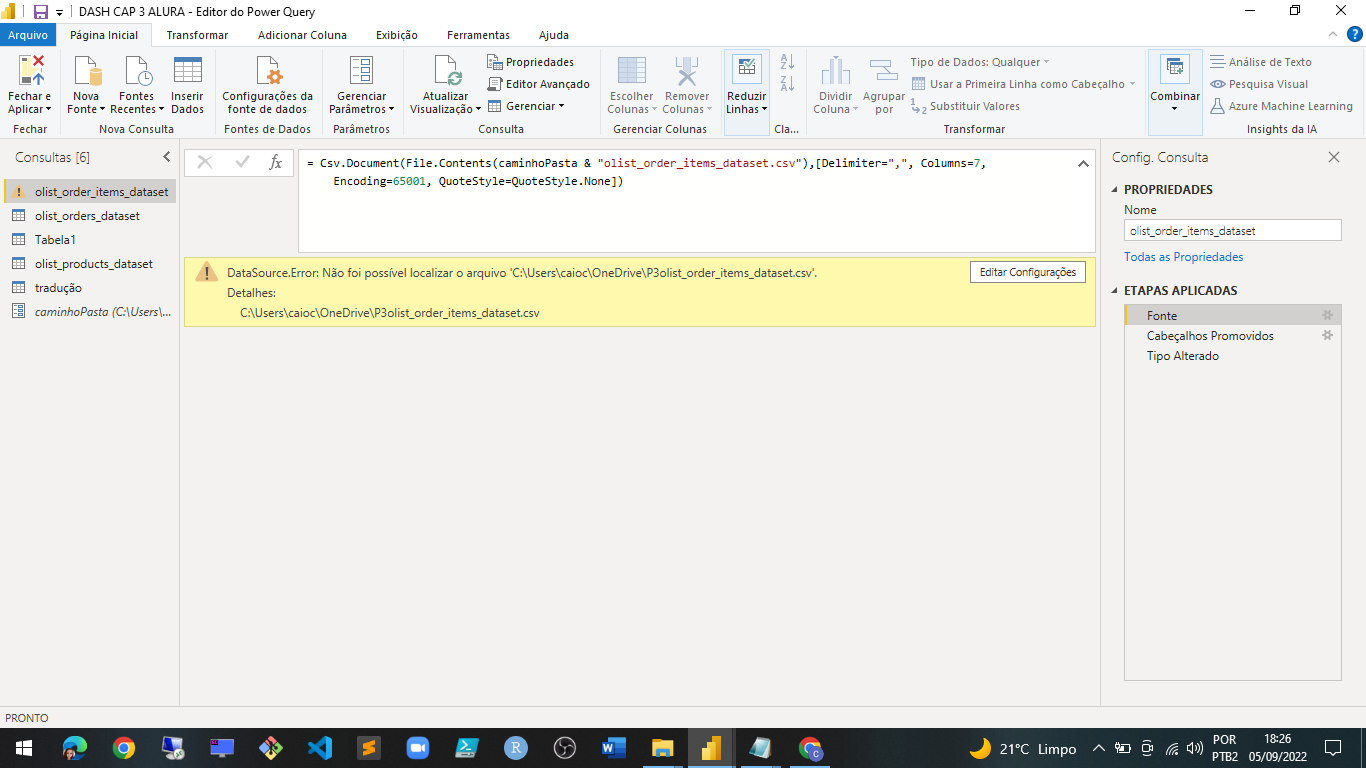
Task: Open the ribbon's Página Inicial tab
Action: (x=104, y=35)
